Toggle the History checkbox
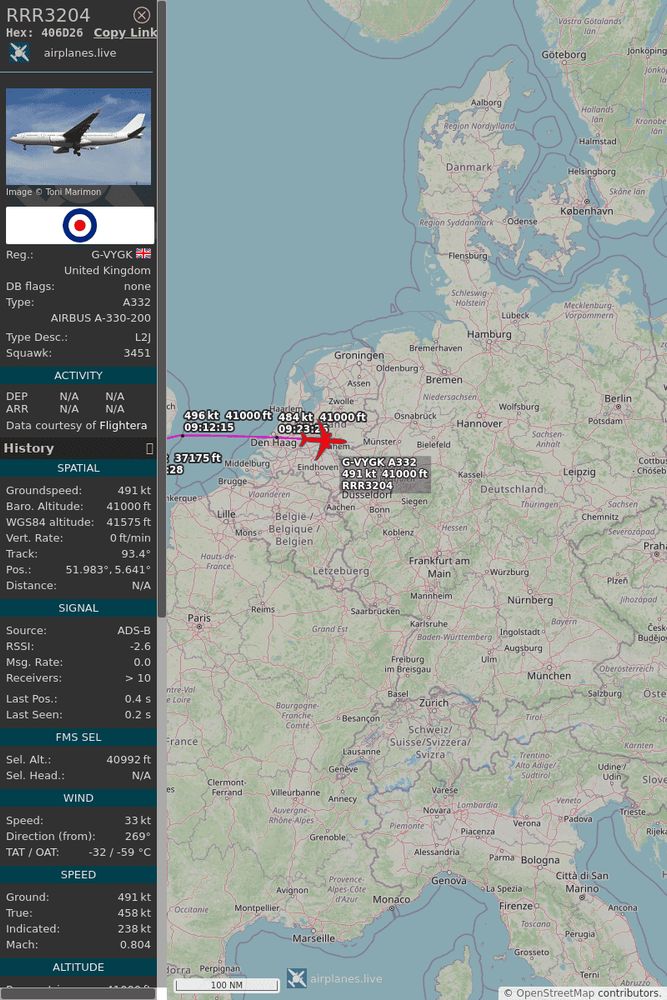The image size is (667, 1000). click(149, 448)
